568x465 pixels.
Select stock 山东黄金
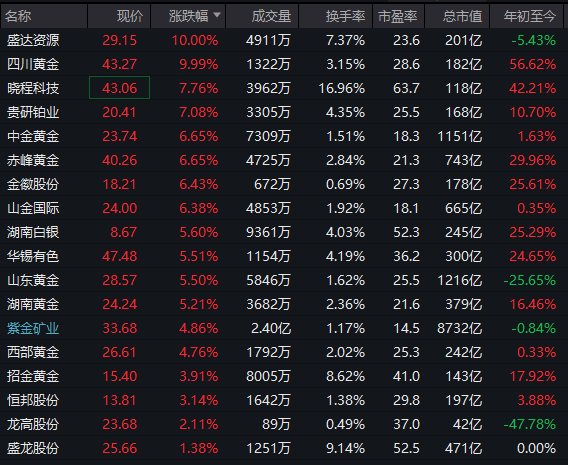(33, 280)
